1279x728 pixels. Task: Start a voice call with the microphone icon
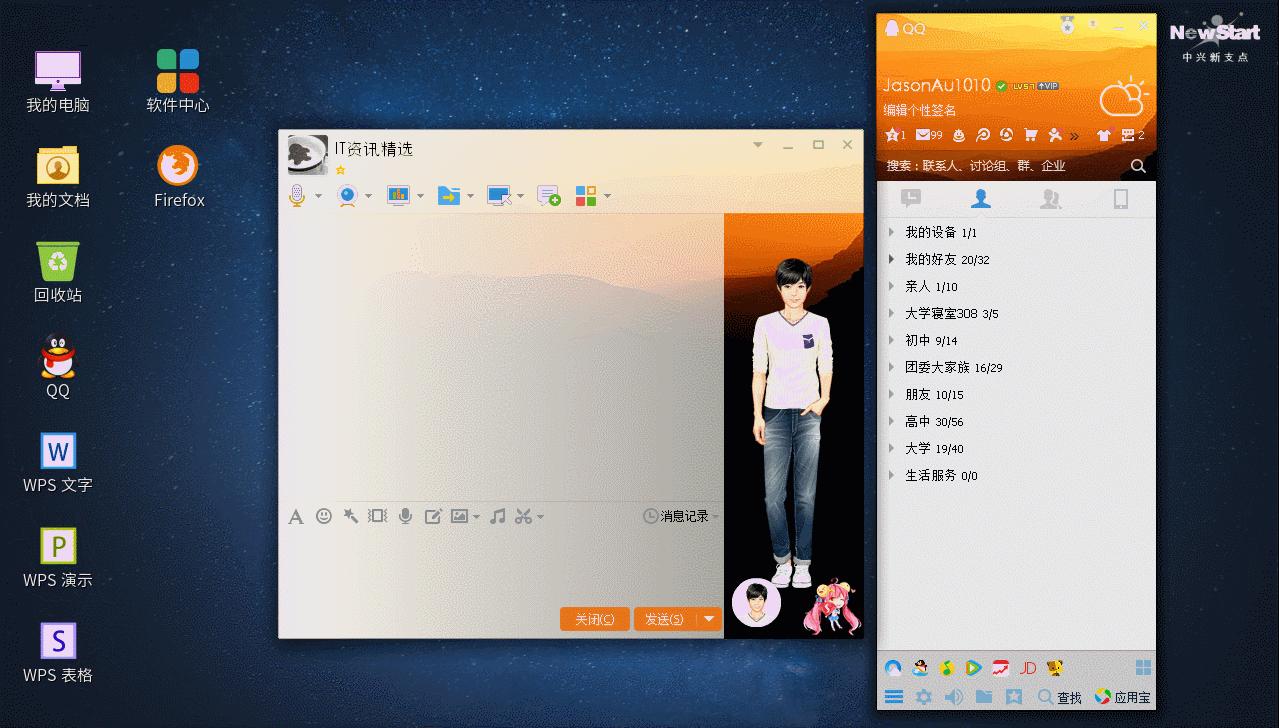tap(296, 195)
